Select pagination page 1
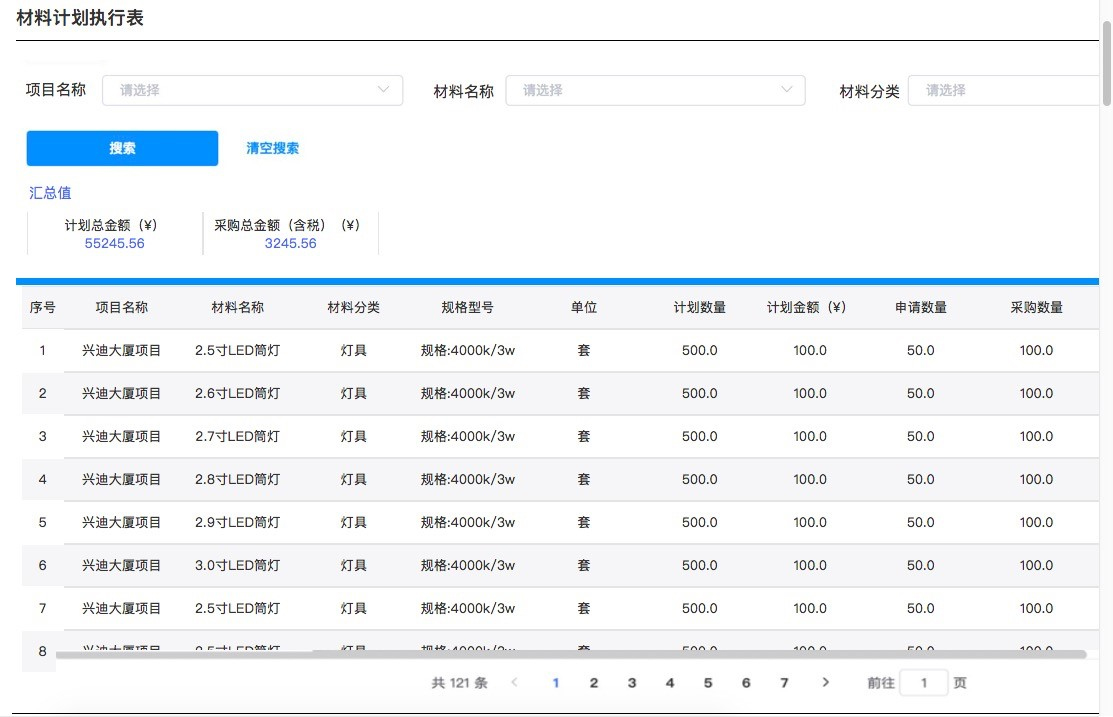1113x717 pixels. (556, 683)
